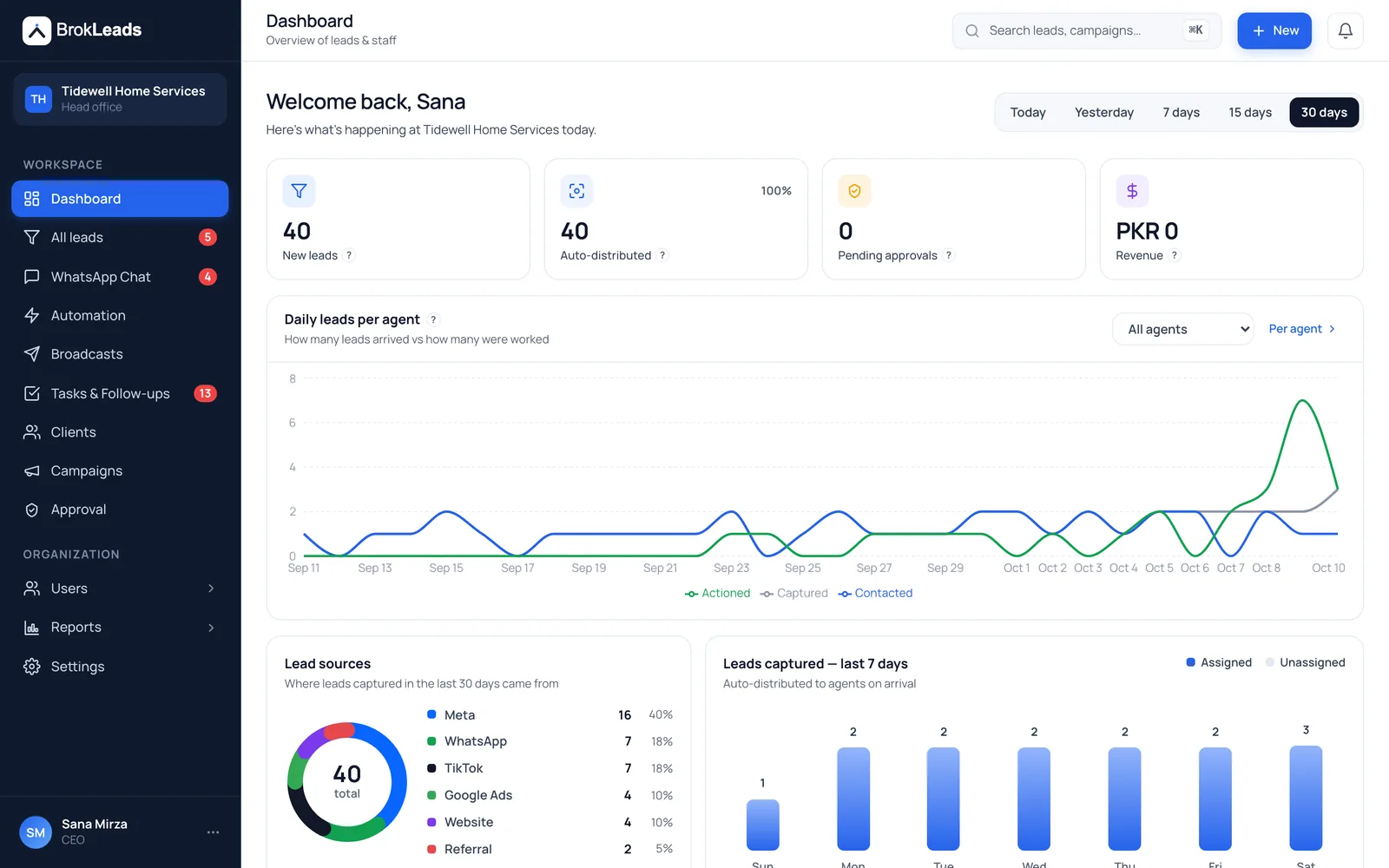Open the All agents dropdown
This screenshot has height=868, width=1389.
click(x=1183, y=329)
